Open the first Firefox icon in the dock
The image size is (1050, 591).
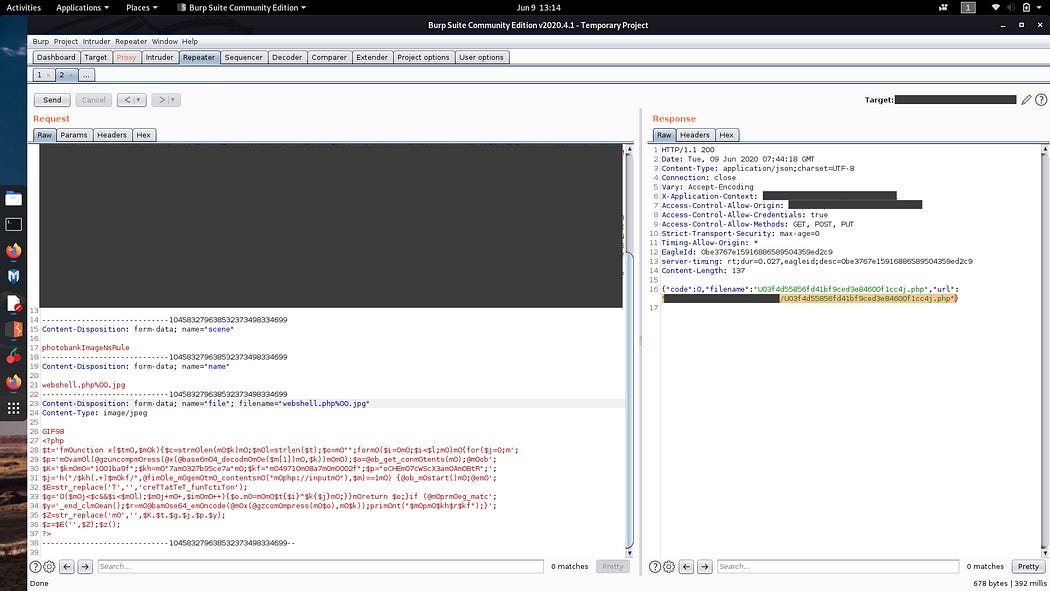click(x=13, y=250)
